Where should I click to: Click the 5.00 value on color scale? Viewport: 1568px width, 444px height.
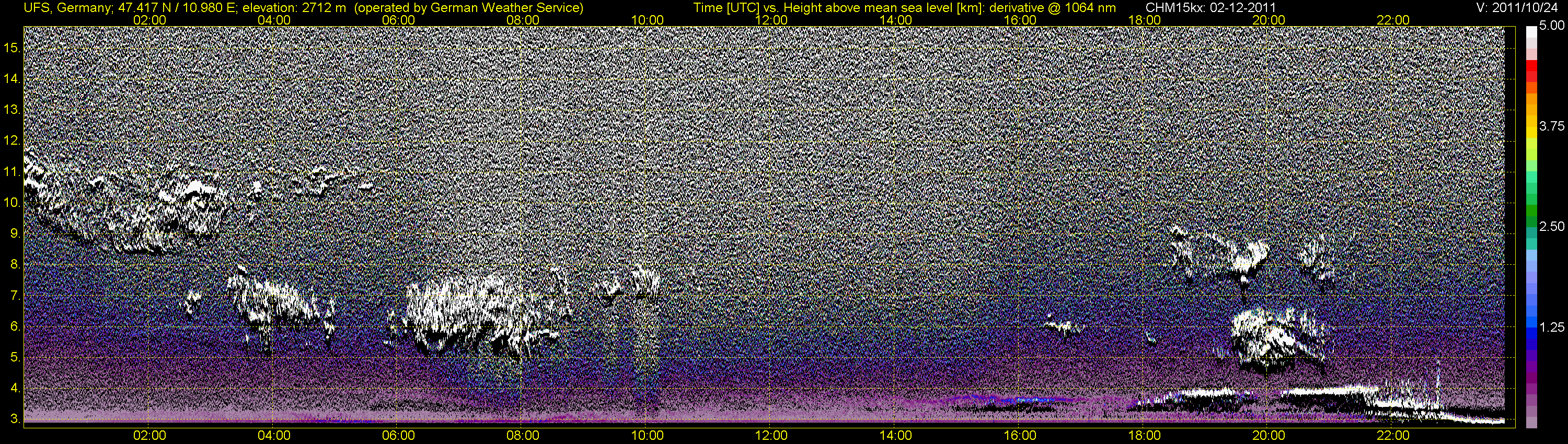[x=1552, y=26]
